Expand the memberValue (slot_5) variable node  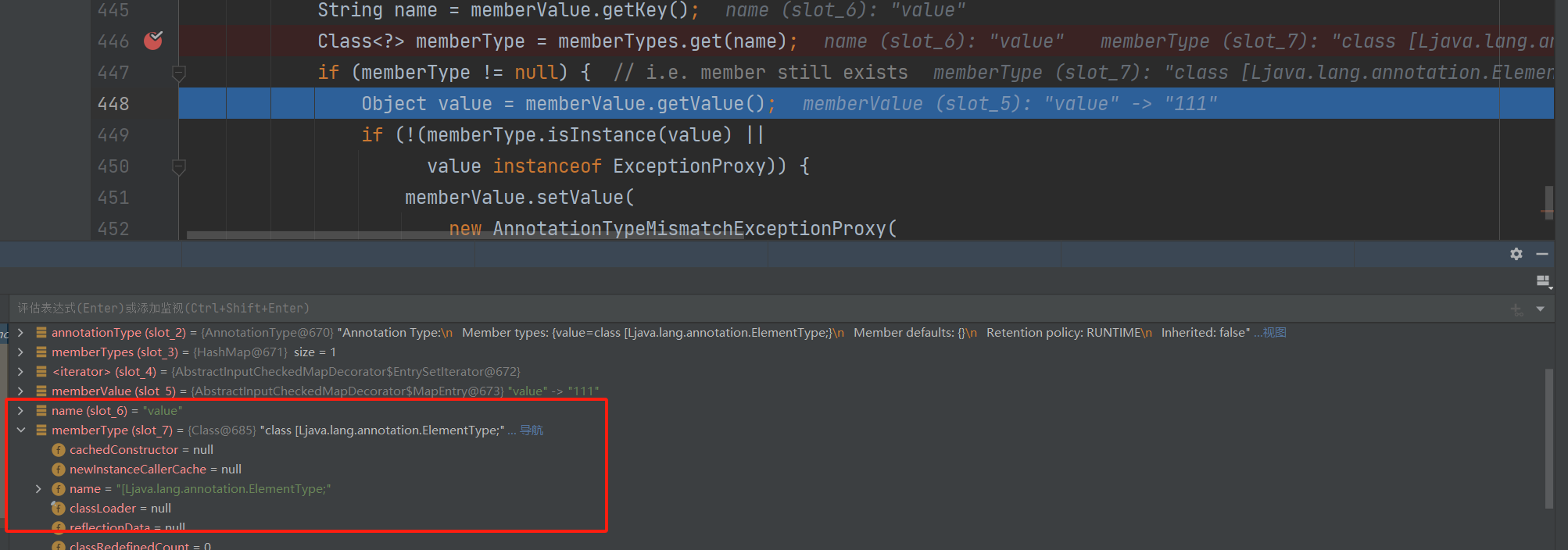click(x=21, y=391)
